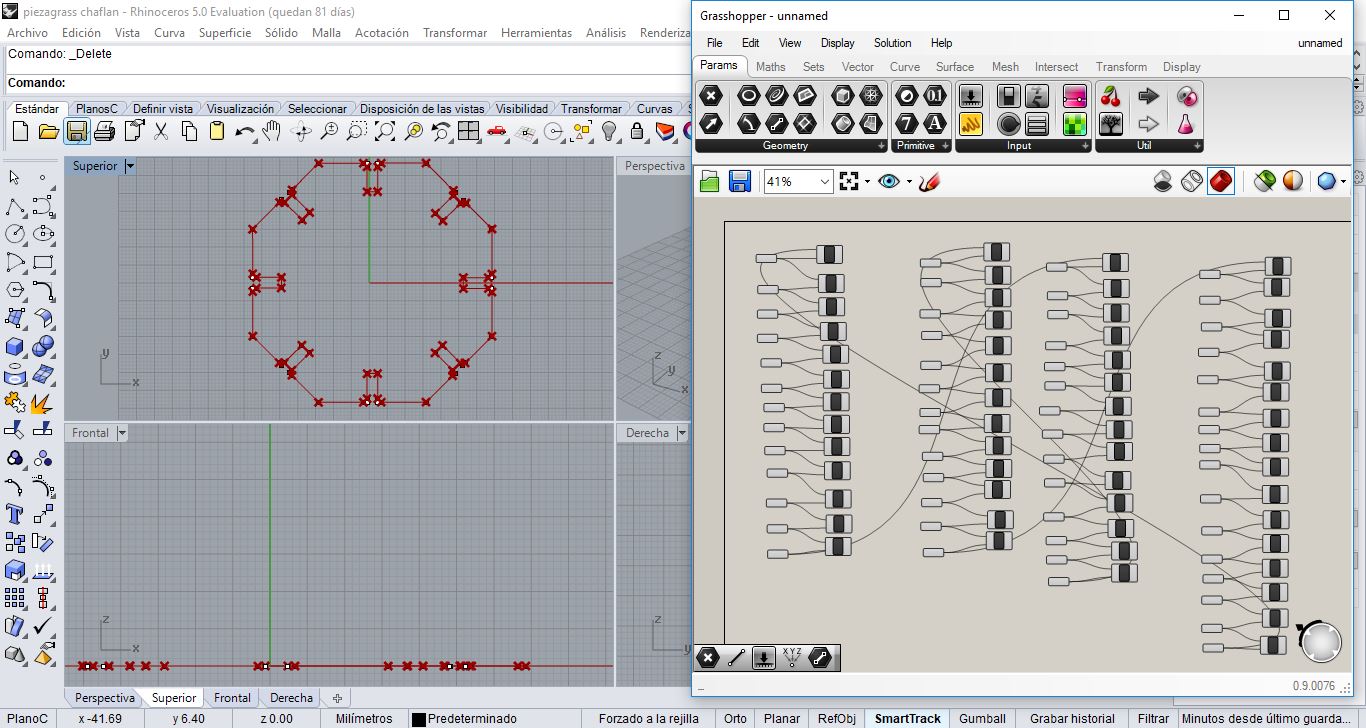Disable SmartTrack in status bar
The height and width of the screenshot is (728, 1366).
[x=908, y=718]
